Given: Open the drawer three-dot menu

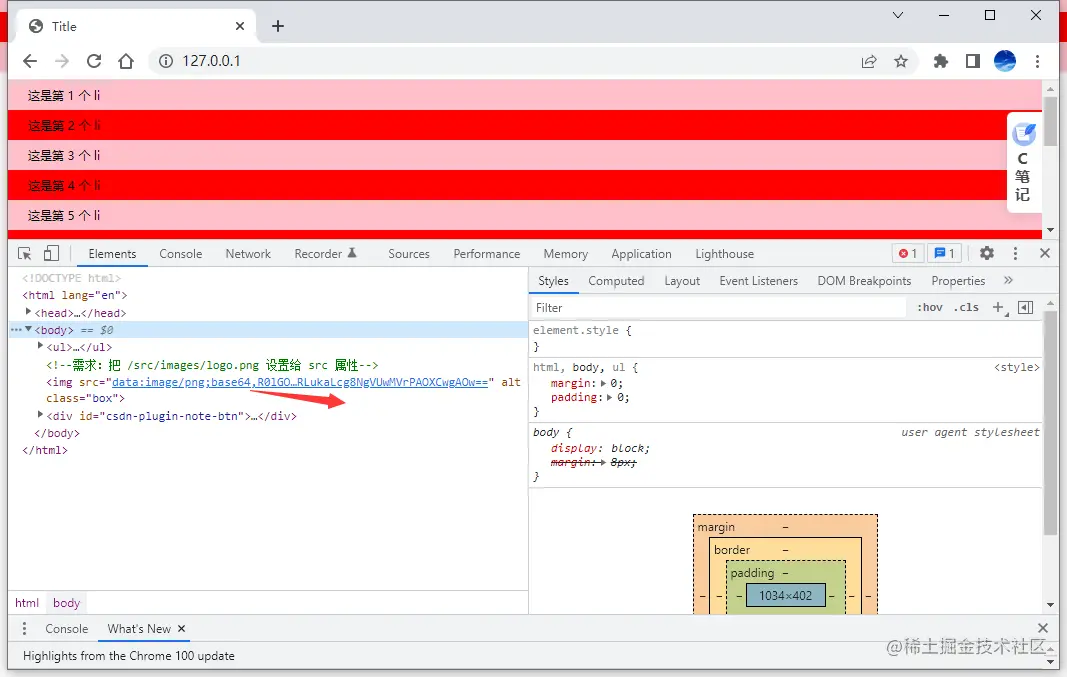Looking at the screenshot, I should tap(24, 629).
